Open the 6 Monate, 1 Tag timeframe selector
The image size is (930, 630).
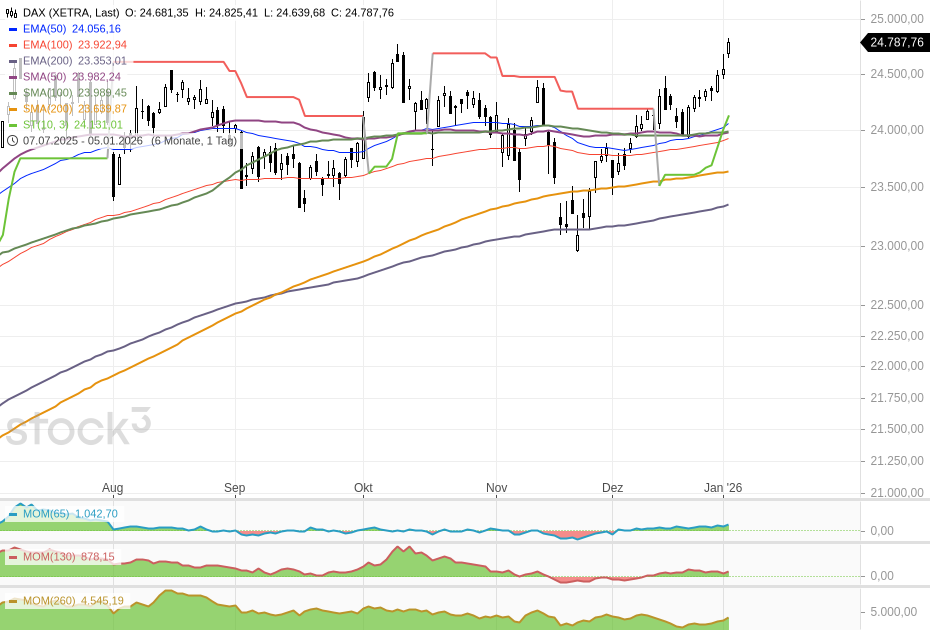[194, 140]
